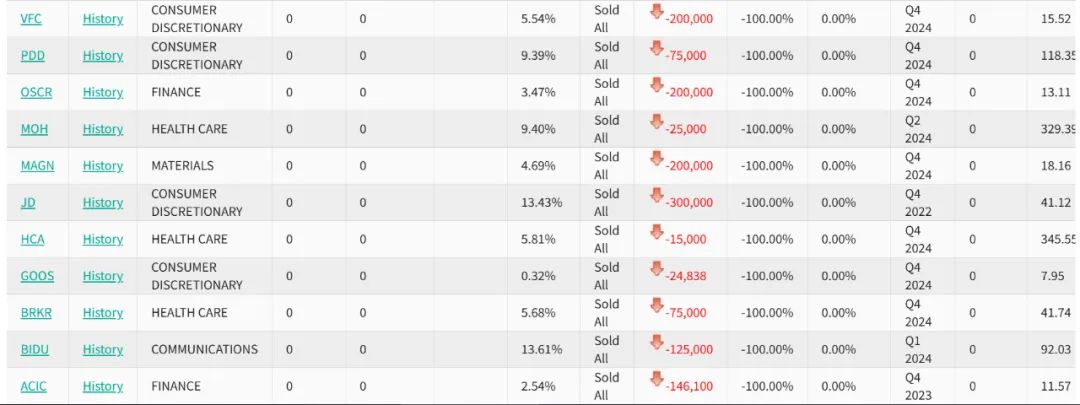Click red down arrow in JD row
This screenshot has width=1080, height=405.
[x=656, y=195]
